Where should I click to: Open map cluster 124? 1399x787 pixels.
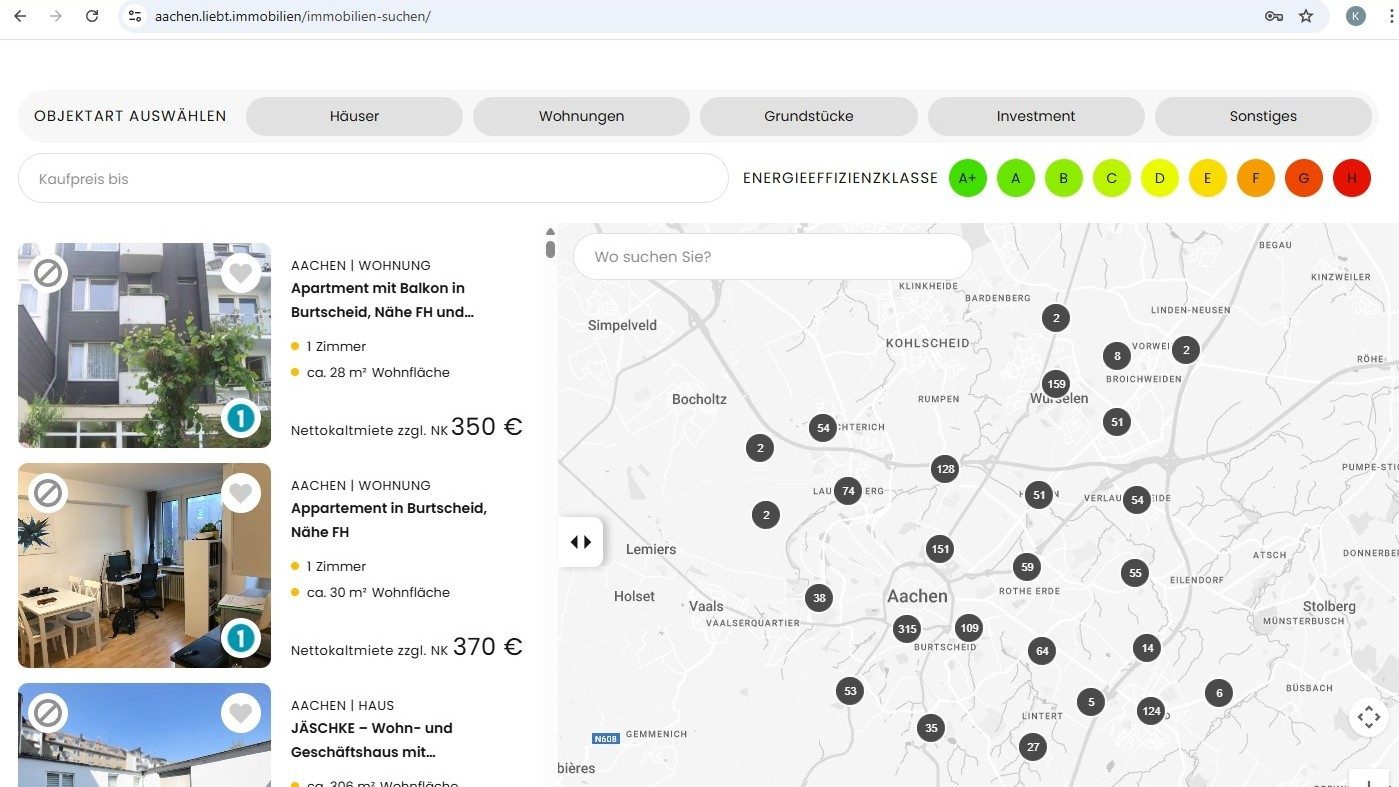tap(1151, 711)
